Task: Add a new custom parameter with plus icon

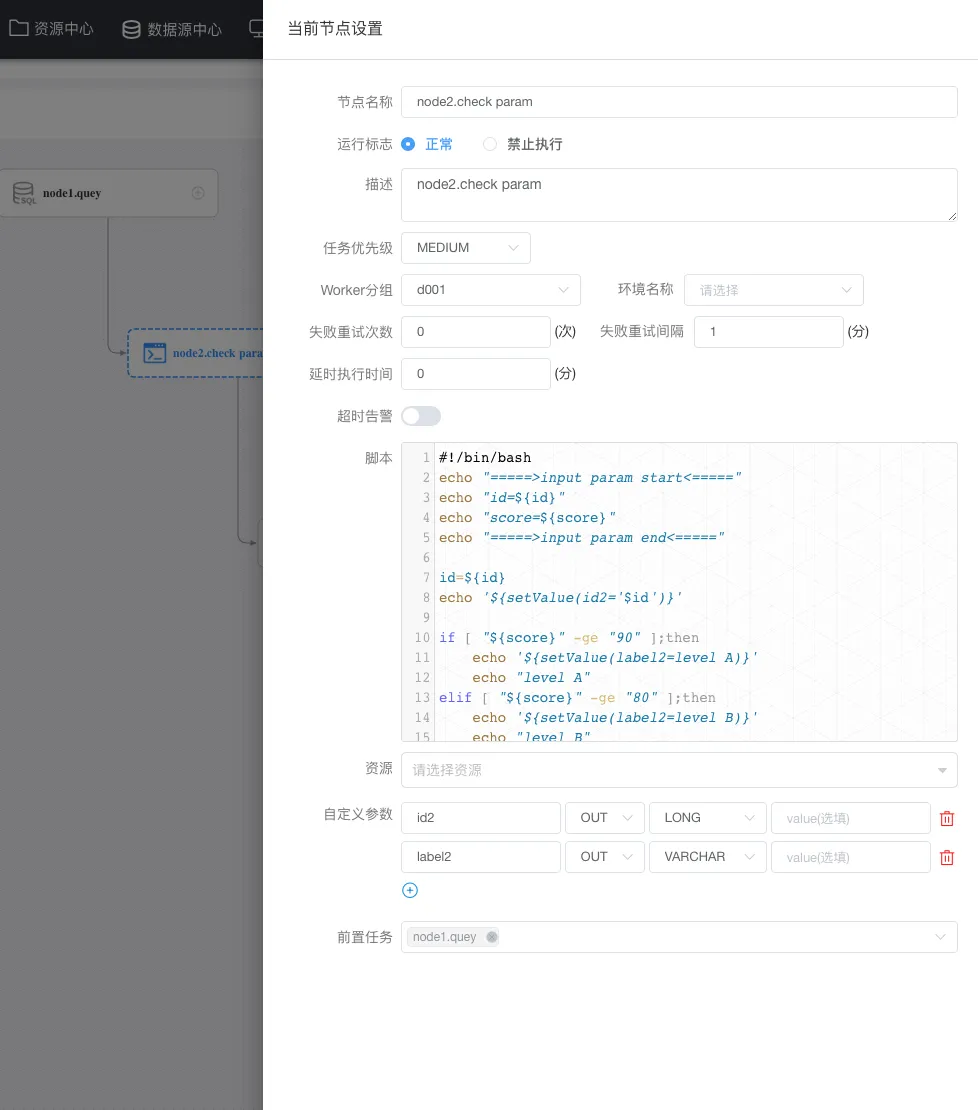Action: (x=410, y=890)
